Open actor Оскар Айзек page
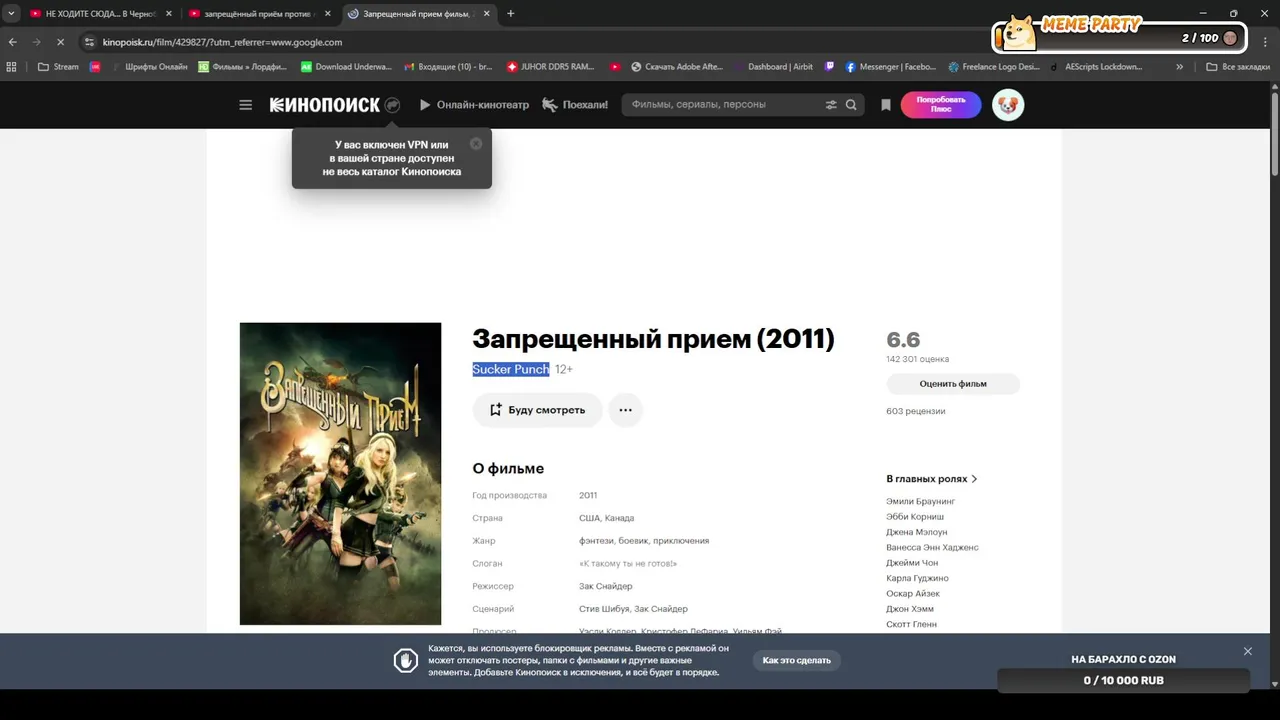 click(x=913, y=594)
